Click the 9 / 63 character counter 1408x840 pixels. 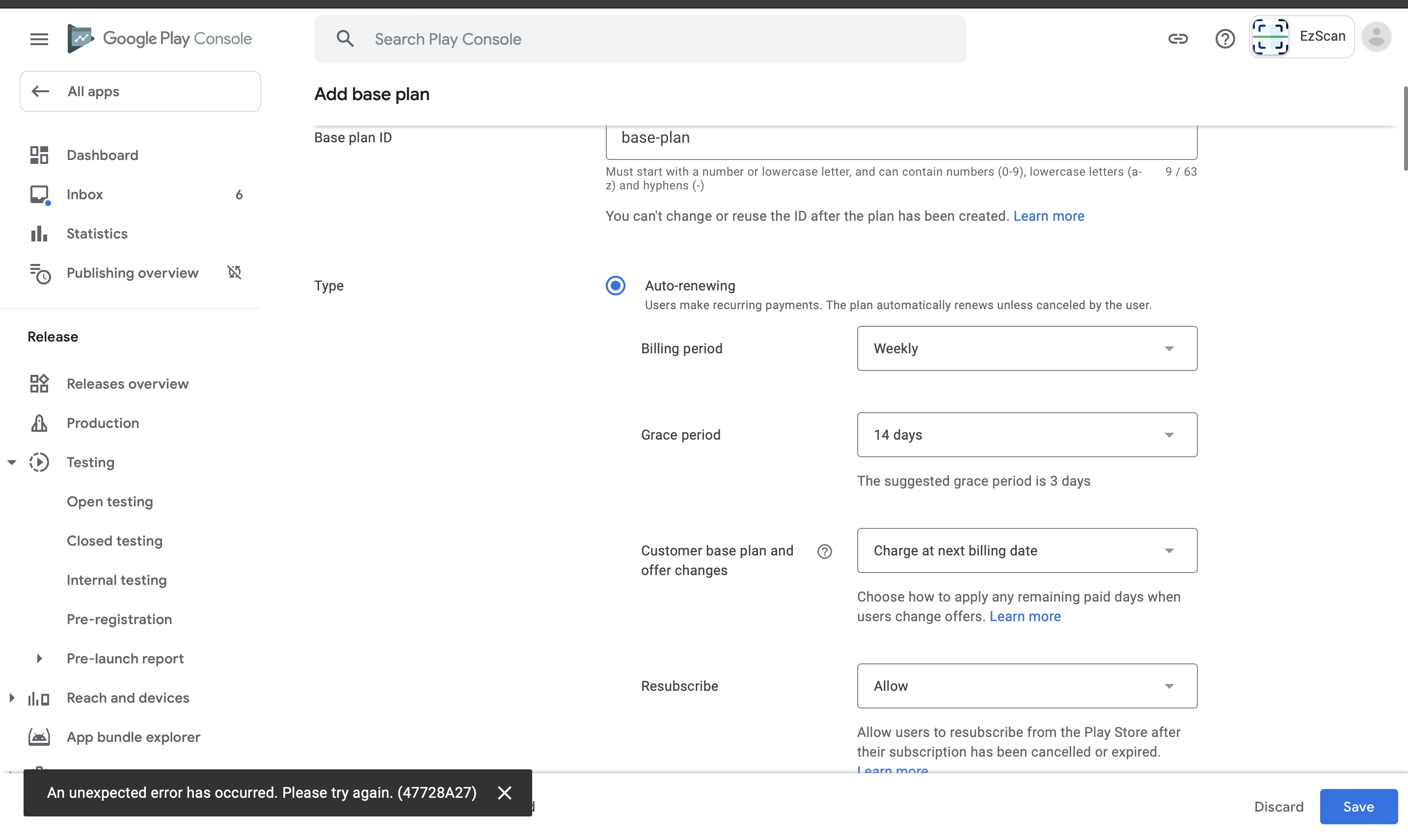[1181, 172]
